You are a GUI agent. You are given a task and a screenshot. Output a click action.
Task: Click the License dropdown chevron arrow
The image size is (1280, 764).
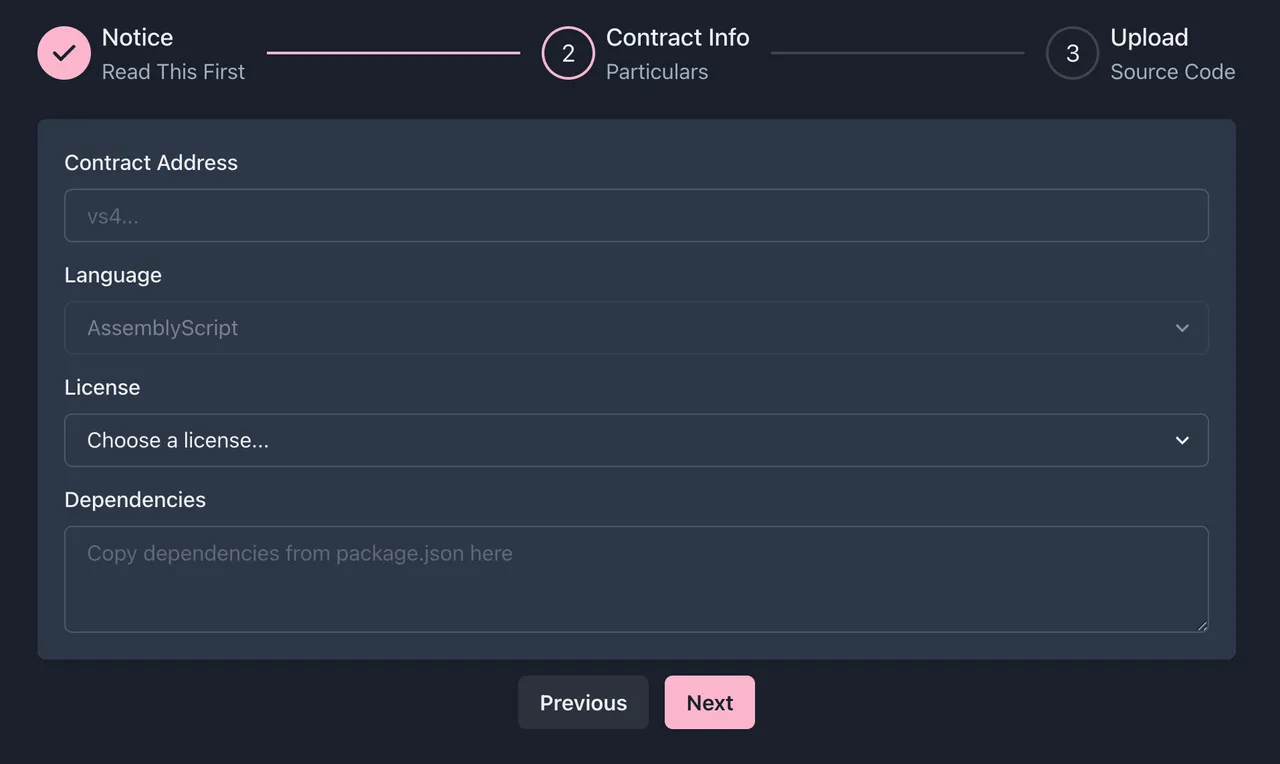pyautogui.click(x=1182, y=440)
